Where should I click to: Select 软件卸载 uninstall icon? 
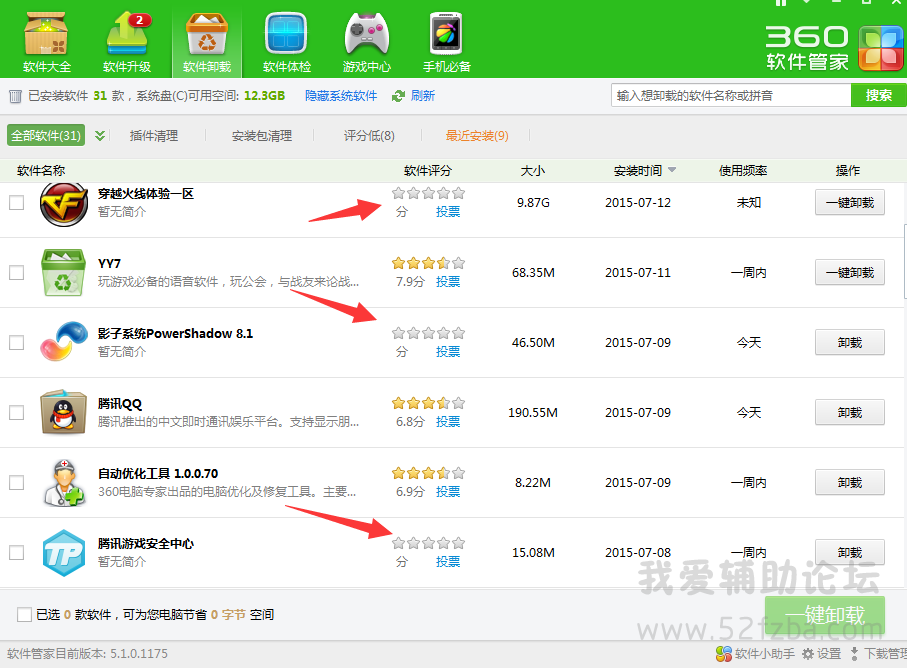pyautogui.click(x=207, y=42)
